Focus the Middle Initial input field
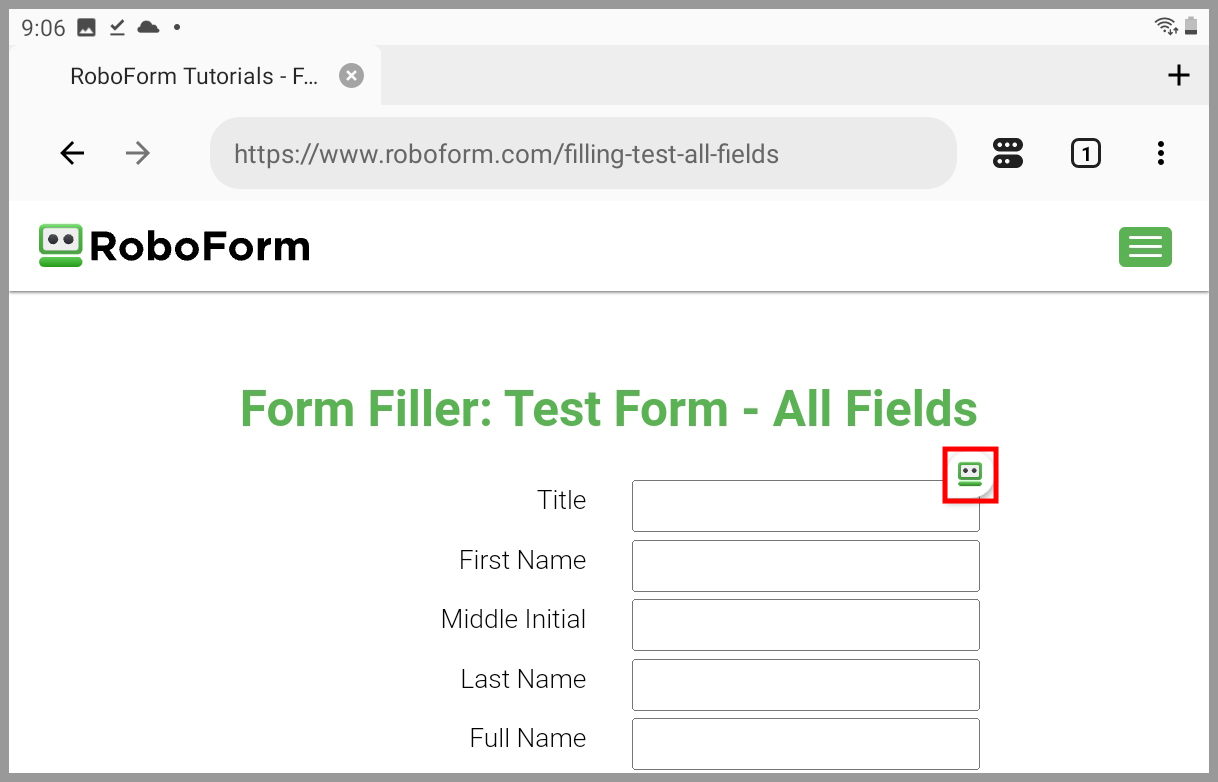Screen dimensions: 1218x782 (x=805, y=625)
